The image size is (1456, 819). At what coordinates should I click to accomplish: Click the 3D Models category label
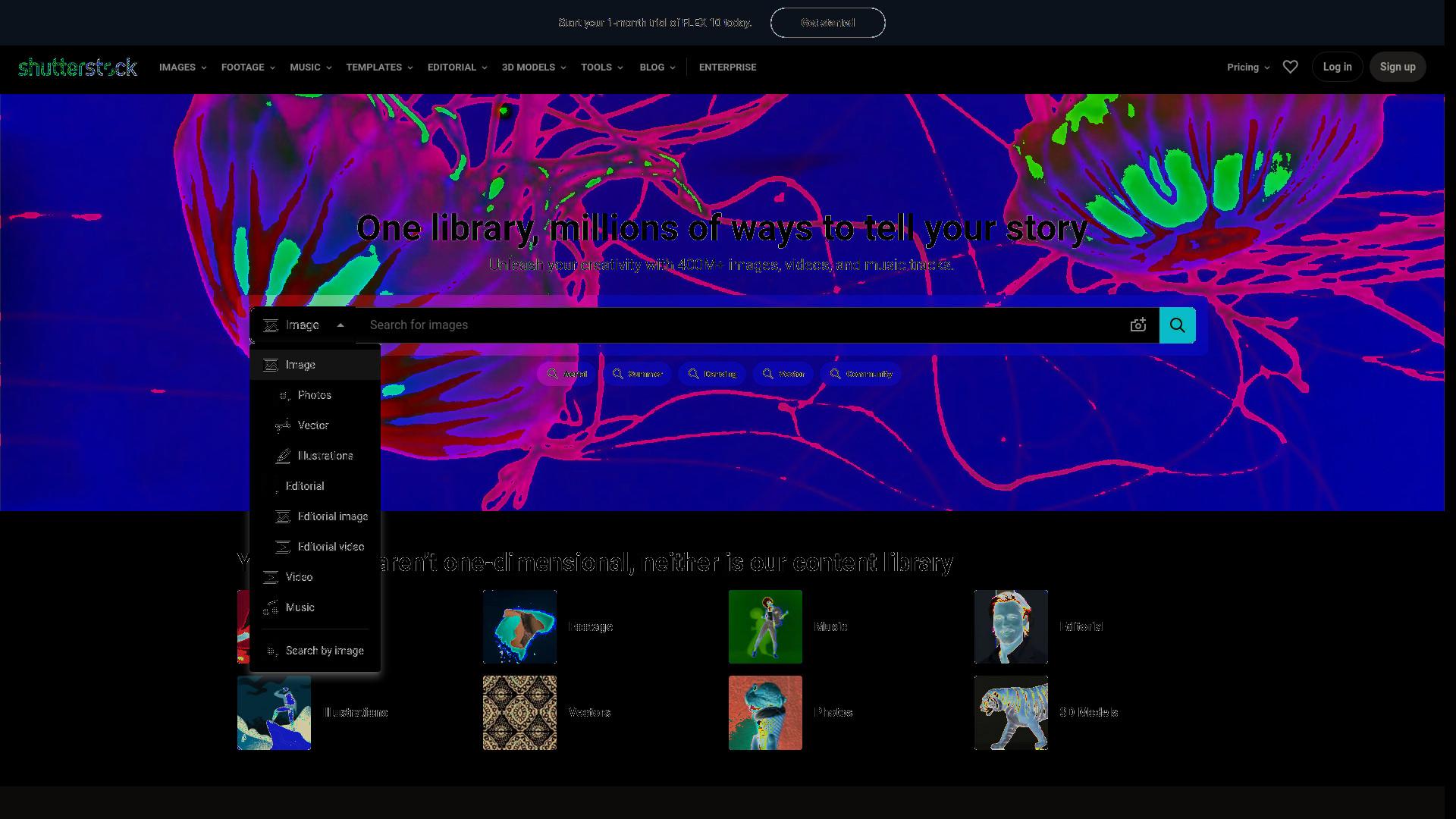(1088, 712)
